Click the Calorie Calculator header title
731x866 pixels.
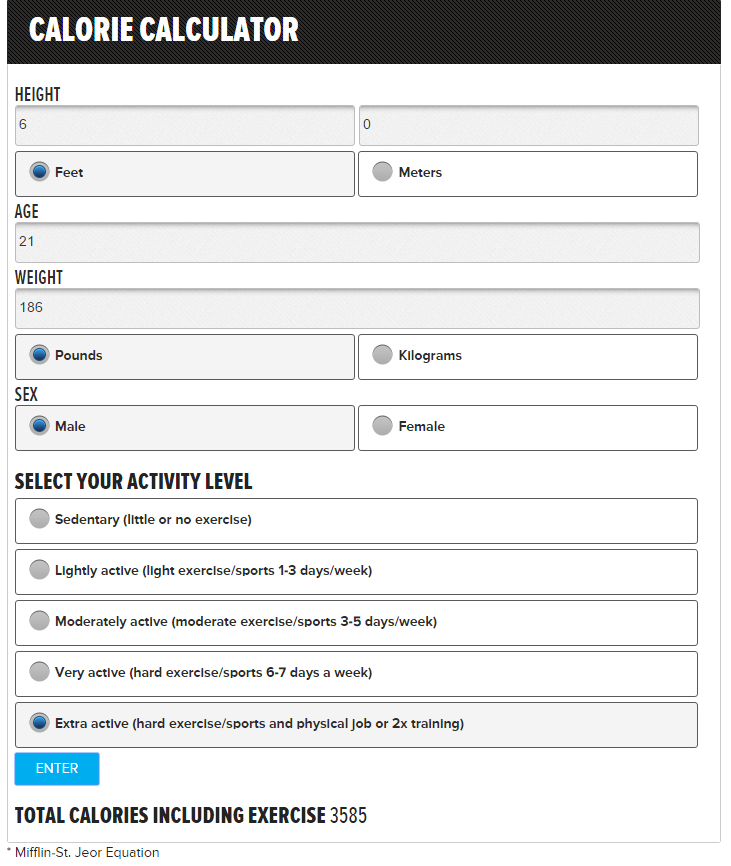coord(163,30)
